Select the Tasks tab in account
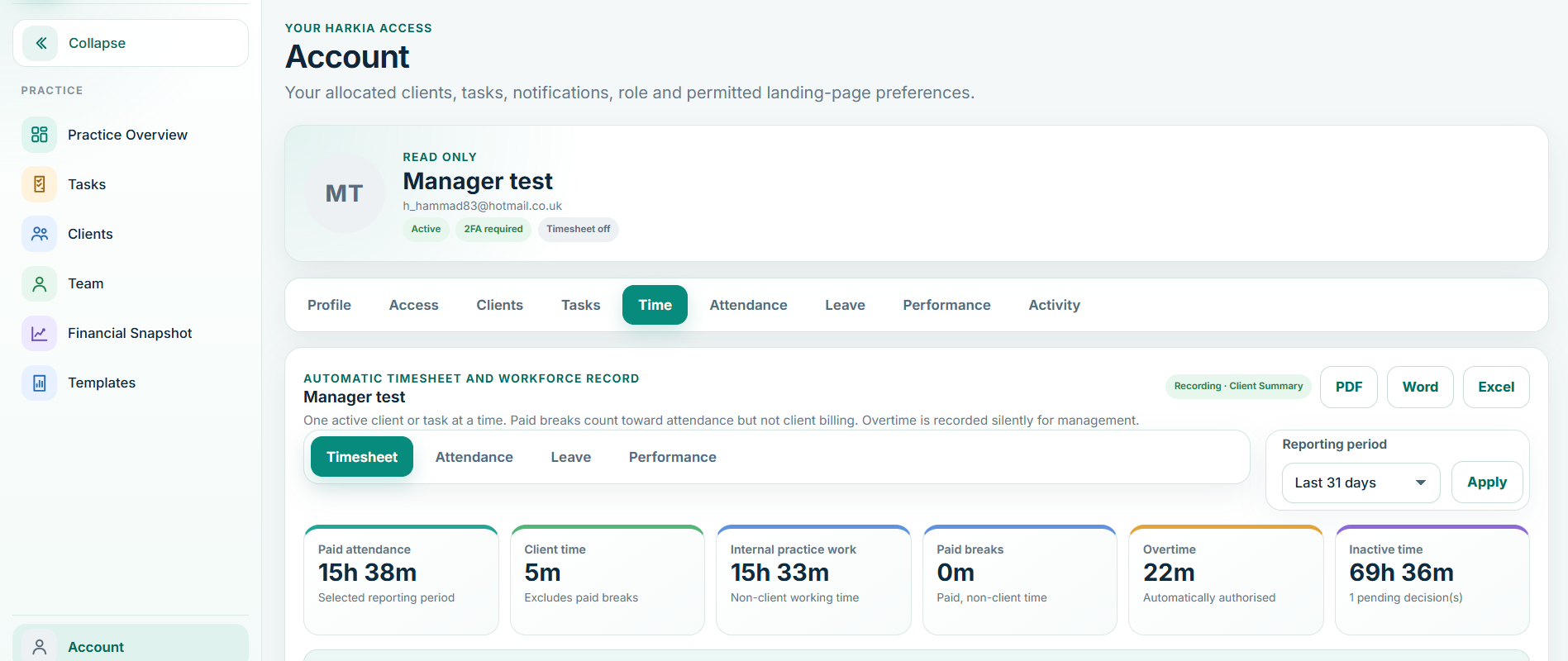The height and width of the screenshot is (661, 1568). pyautogui.click(x=580, y=305)
